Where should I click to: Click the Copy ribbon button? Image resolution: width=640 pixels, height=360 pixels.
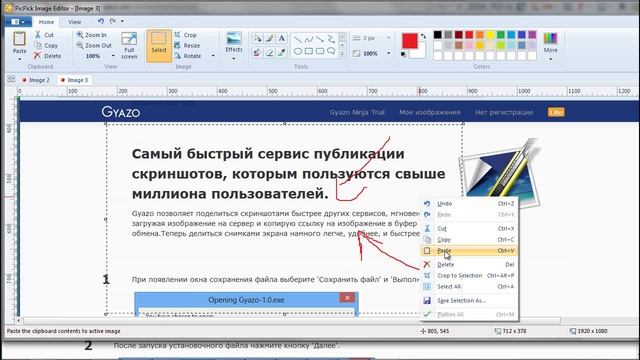46,45
